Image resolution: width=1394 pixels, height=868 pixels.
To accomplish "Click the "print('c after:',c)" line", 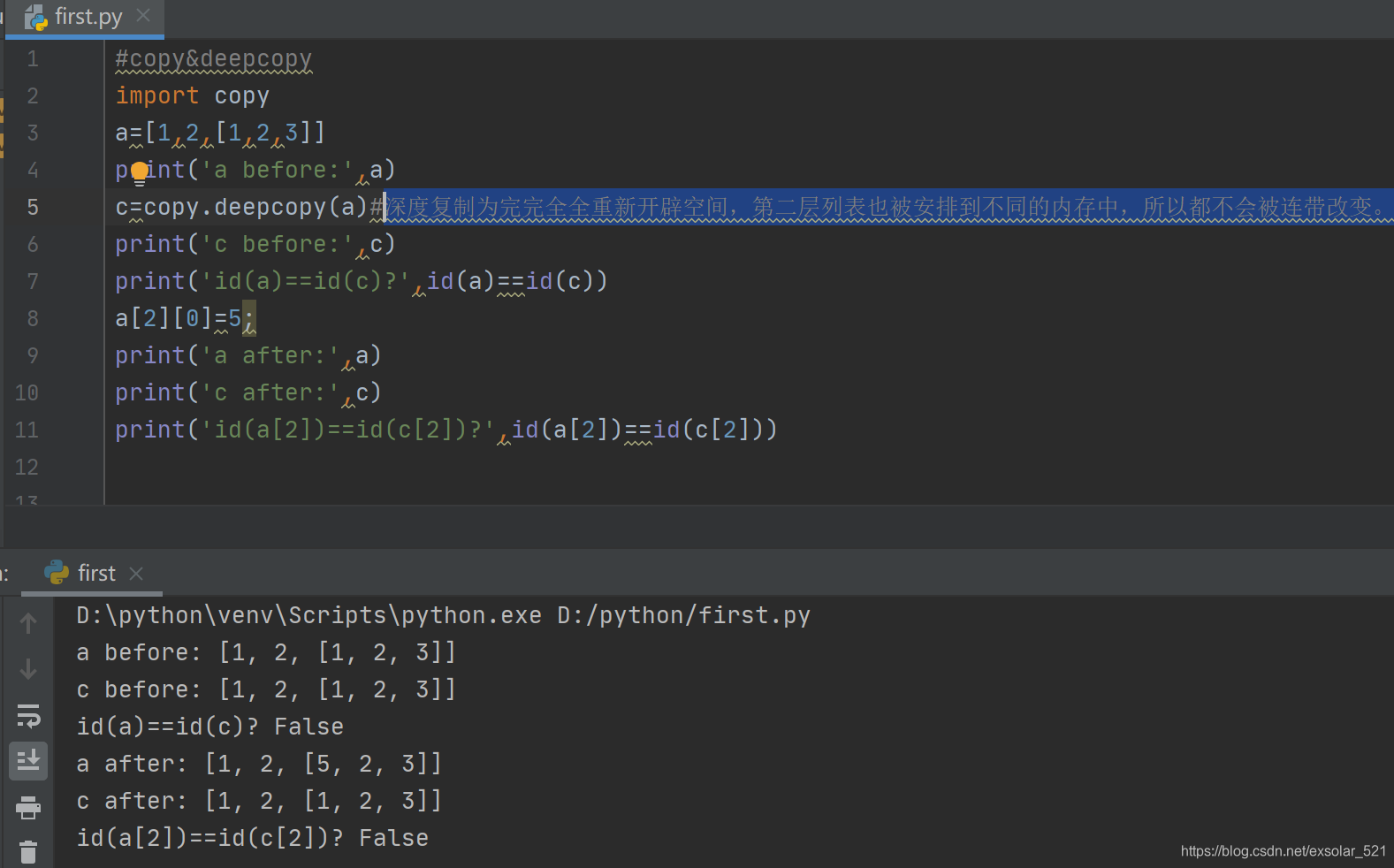I will (248, 392).
